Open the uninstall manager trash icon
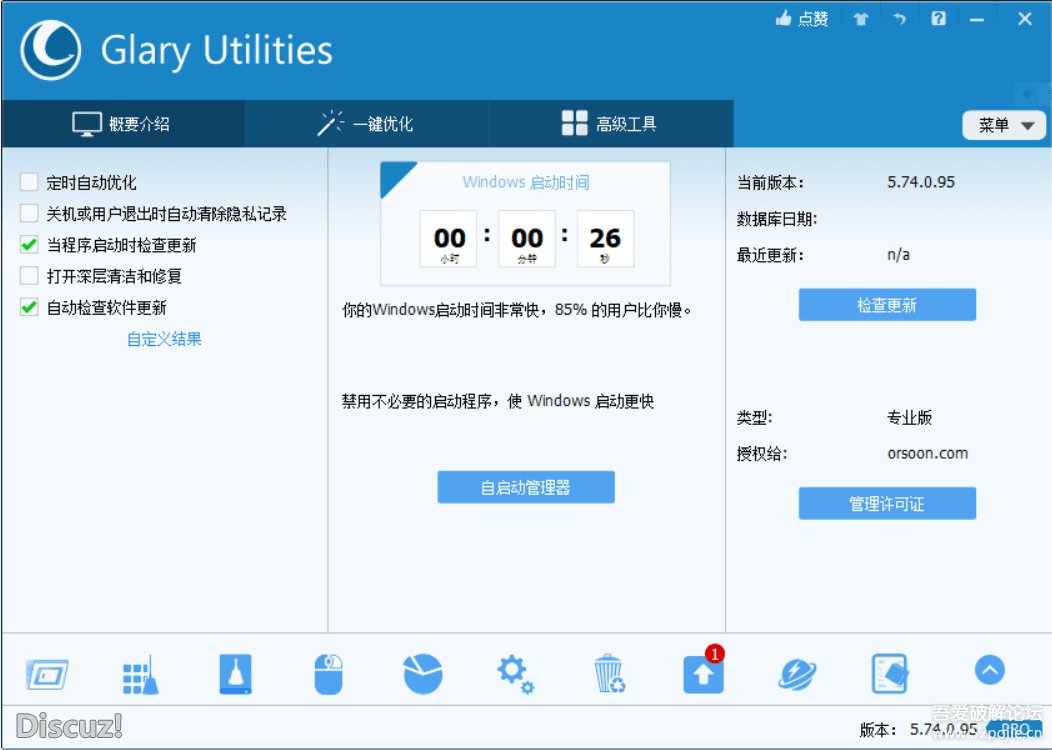1052x750 pixels. 609,674
